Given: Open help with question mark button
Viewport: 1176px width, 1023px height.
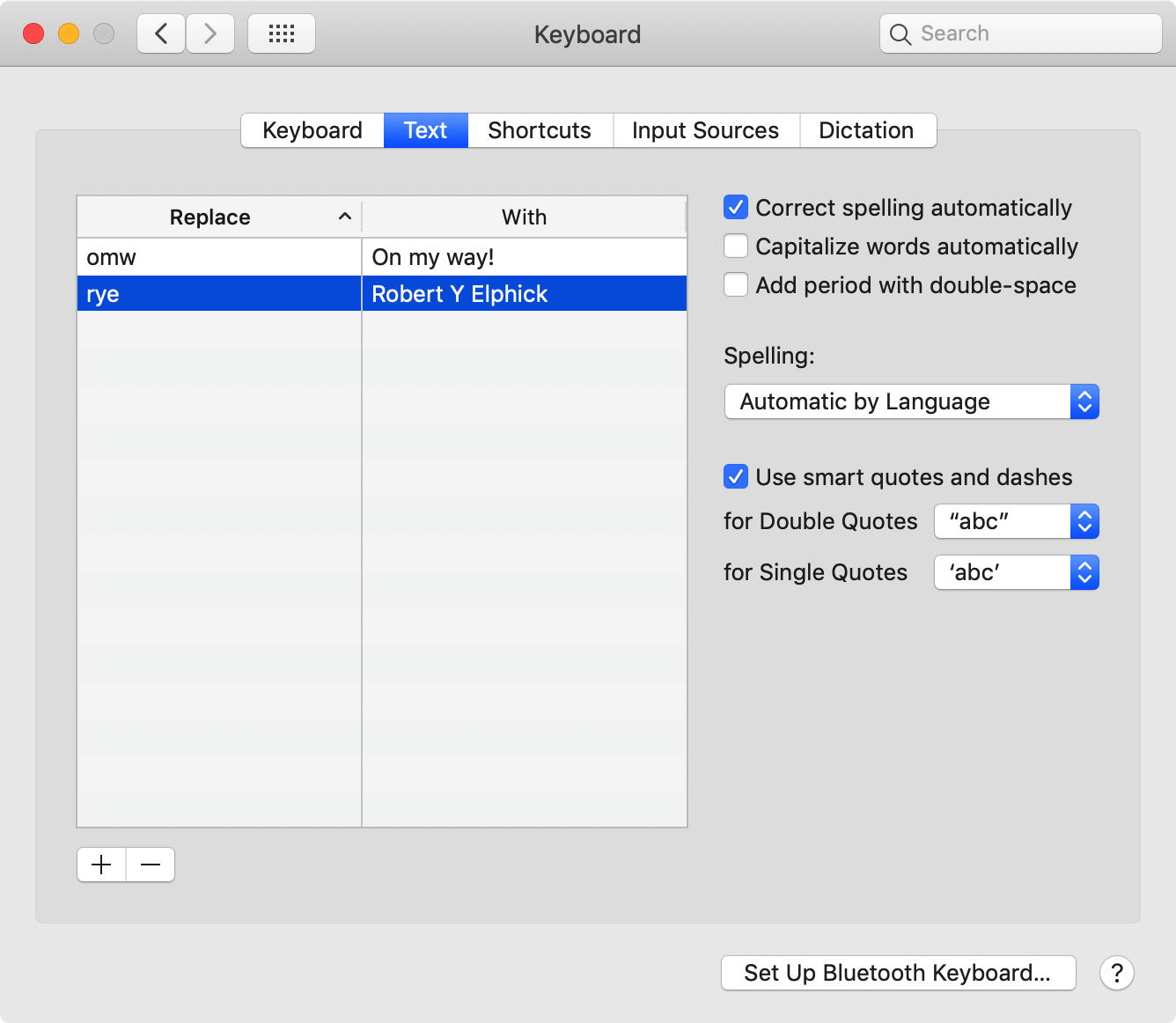Looking at the screenshot, I should tap(1116, 973).
